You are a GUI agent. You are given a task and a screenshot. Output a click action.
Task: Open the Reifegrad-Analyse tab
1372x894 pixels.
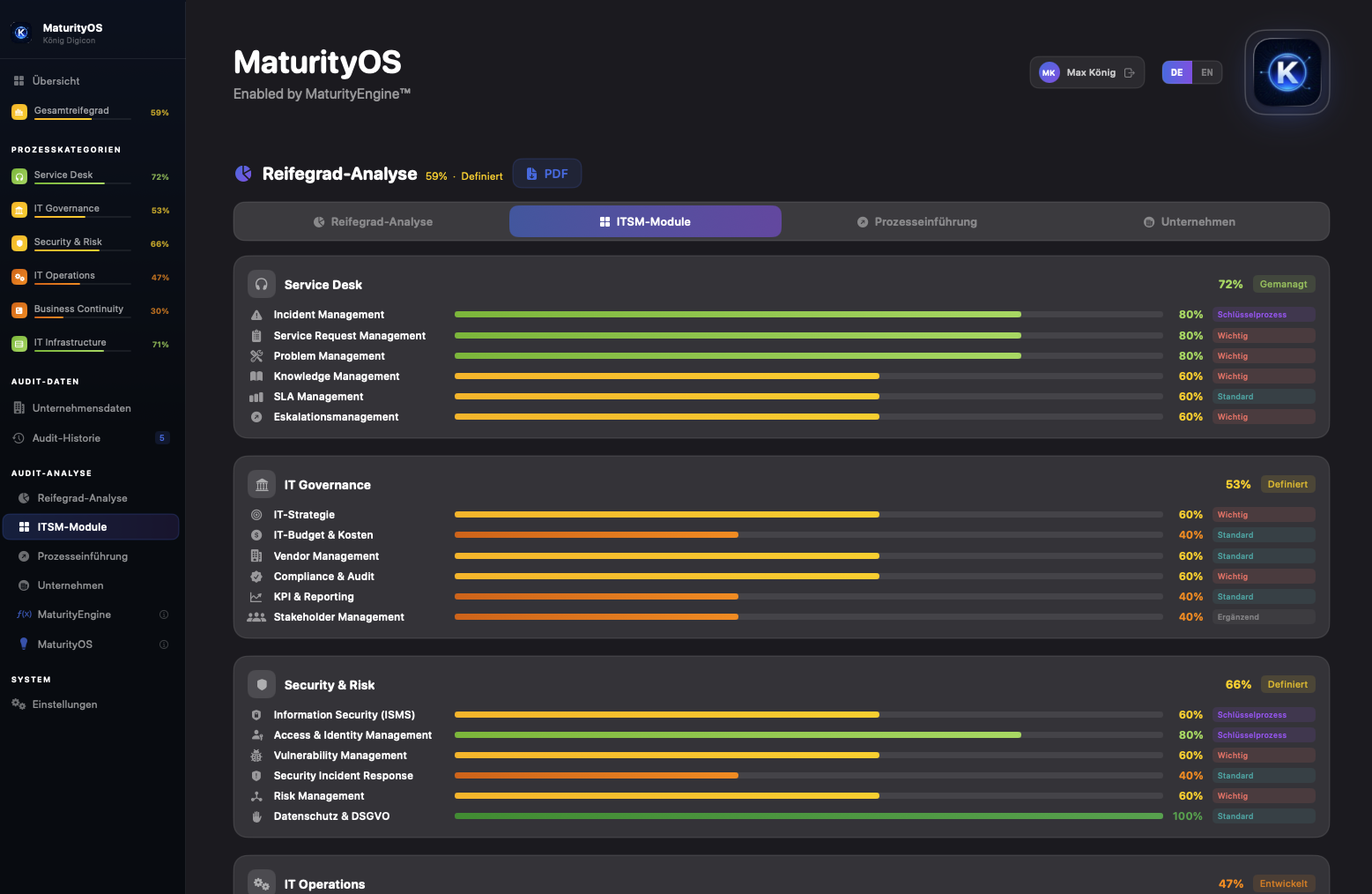pyautogui.click(x=374, y=222)
